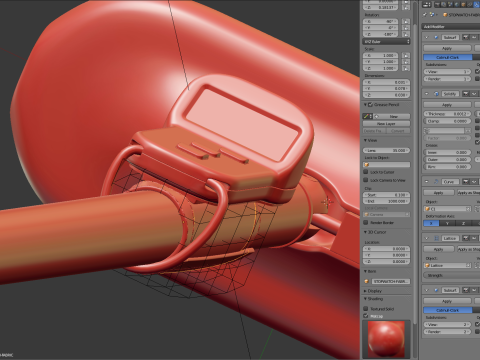Screen dimensions: 480x360
Task: Click the Solidify Thickness field
Action: tap(448, 114)
